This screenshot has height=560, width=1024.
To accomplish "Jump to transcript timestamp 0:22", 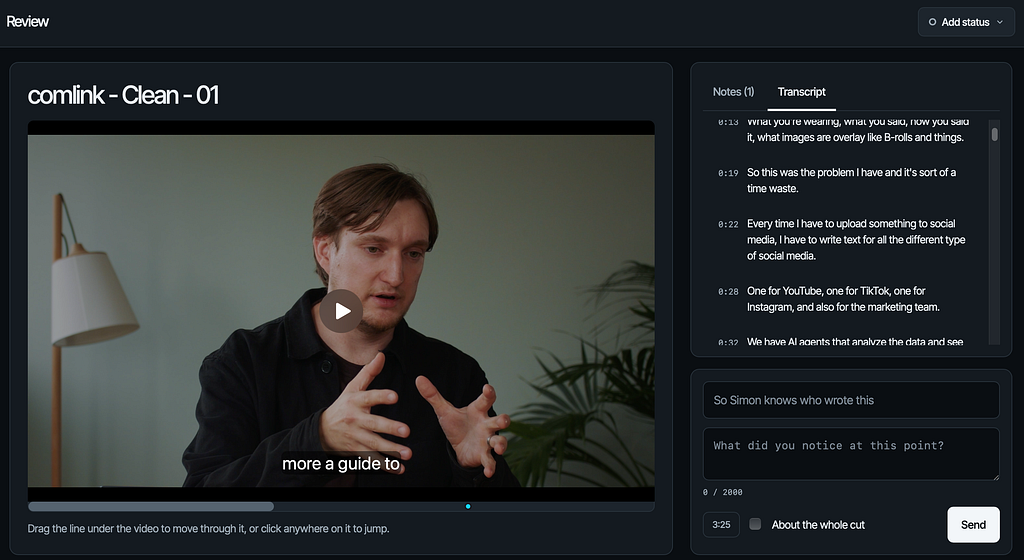I will pyautogui.click(x=728, y=225).
